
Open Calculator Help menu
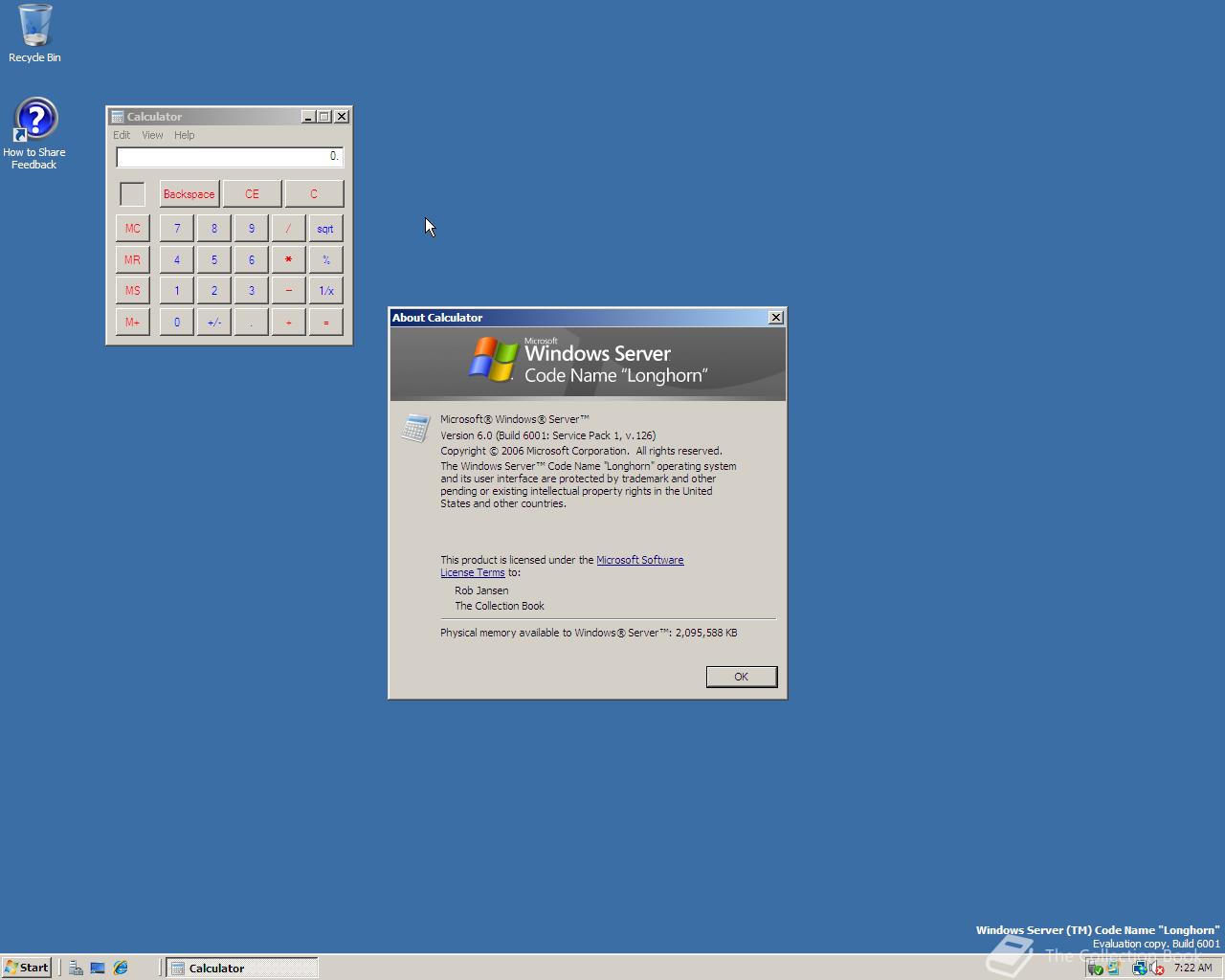pyautogui.click(x=184, y=135)
